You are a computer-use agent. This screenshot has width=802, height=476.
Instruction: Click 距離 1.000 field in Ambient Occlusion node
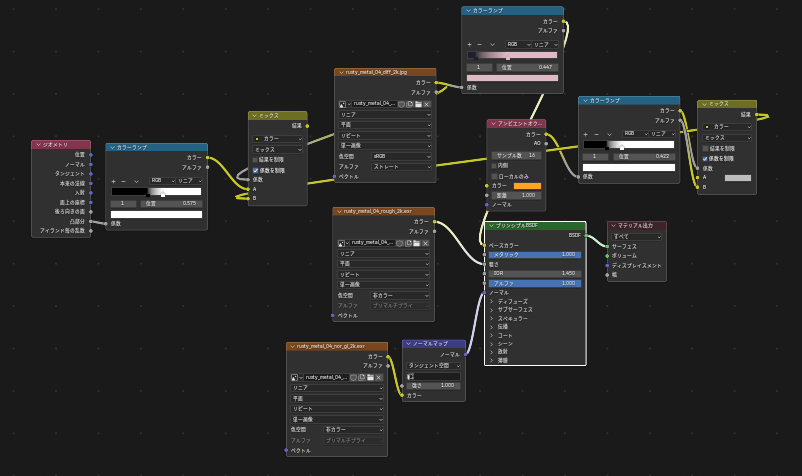point(516,195)
